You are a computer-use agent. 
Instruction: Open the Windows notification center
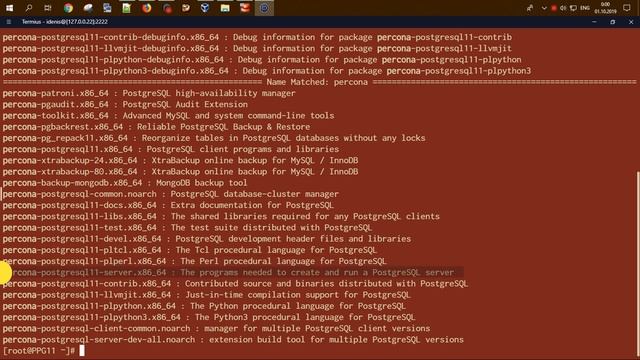(627, 8)
